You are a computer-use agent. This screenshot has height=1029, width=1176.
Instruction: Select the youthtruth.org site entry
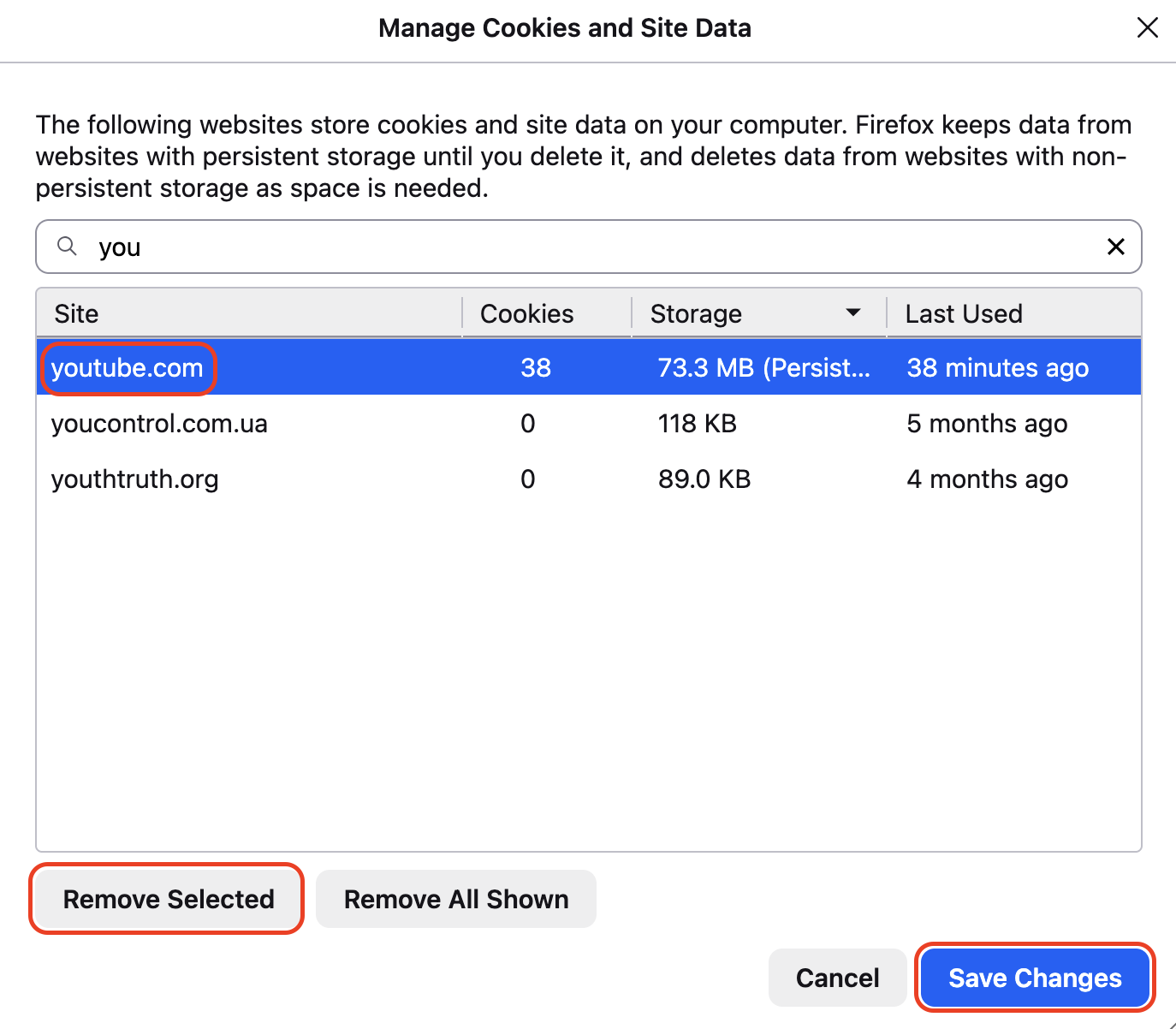(x=134, y=479)
